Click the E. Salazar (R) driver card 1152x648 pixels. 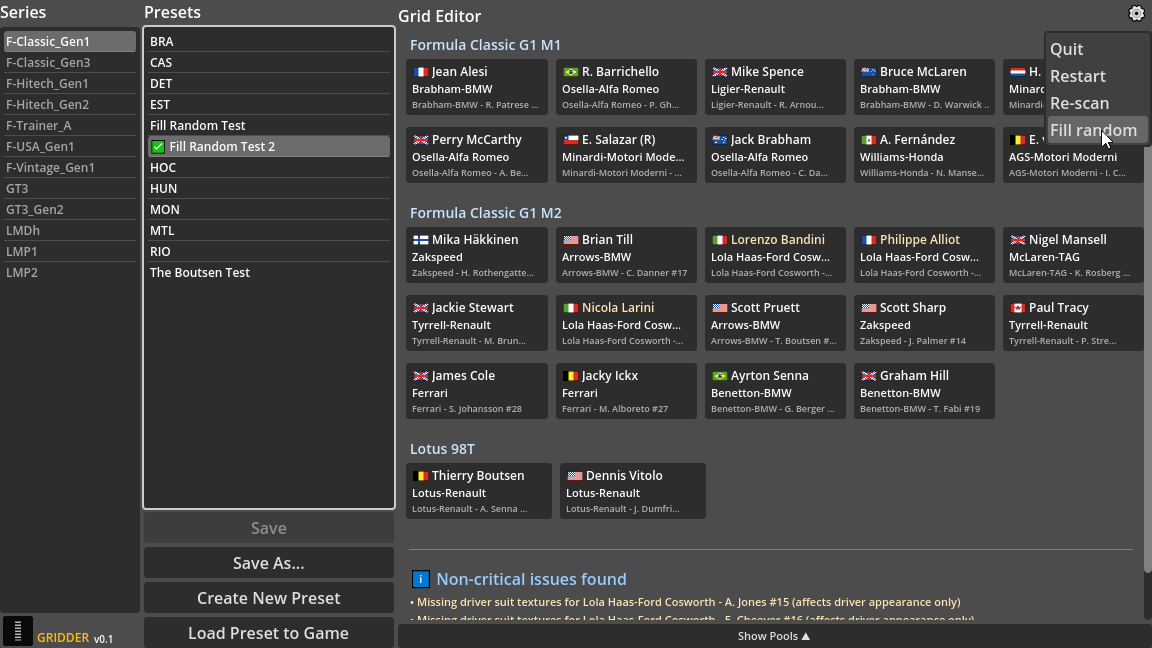coord(626,155)
